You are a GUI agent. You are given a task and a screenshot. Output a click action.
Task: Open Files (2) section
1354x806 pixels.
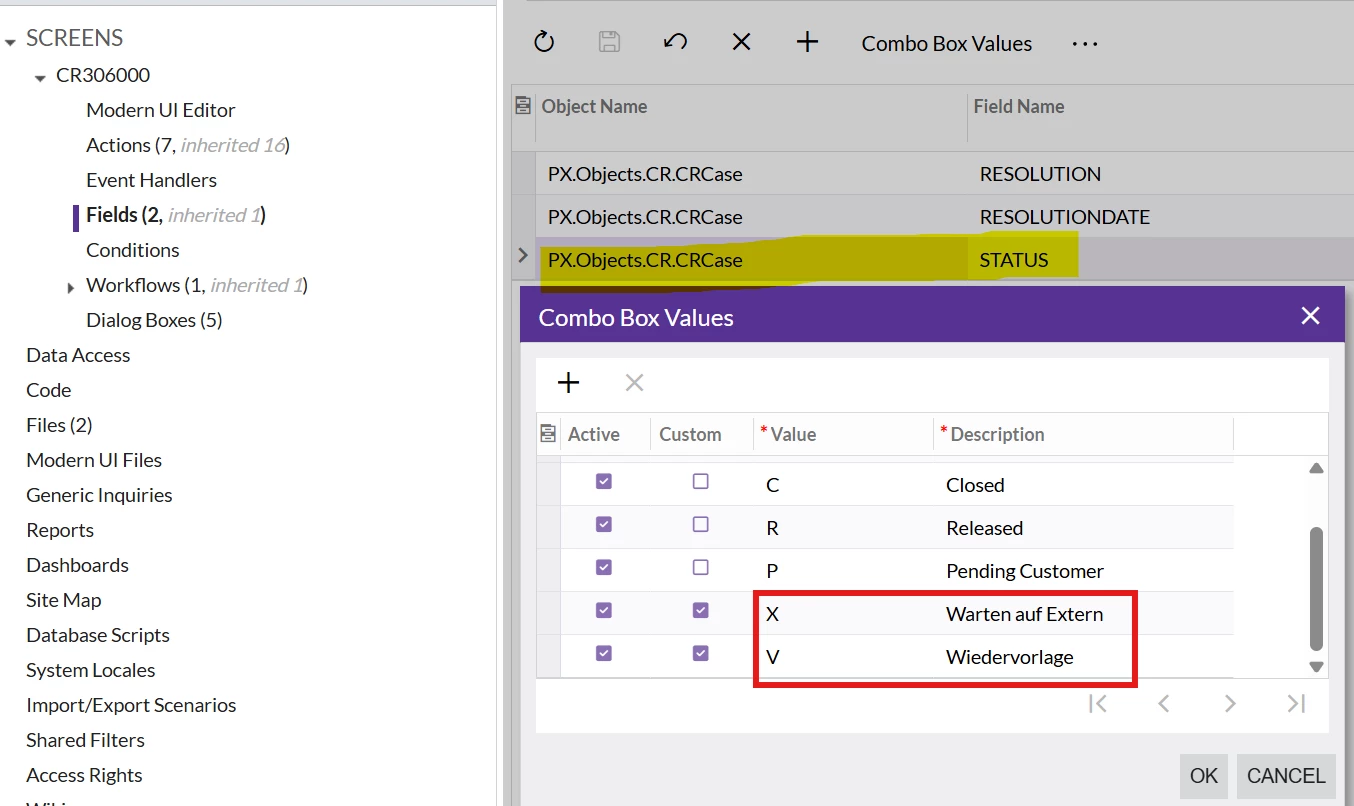59,425
